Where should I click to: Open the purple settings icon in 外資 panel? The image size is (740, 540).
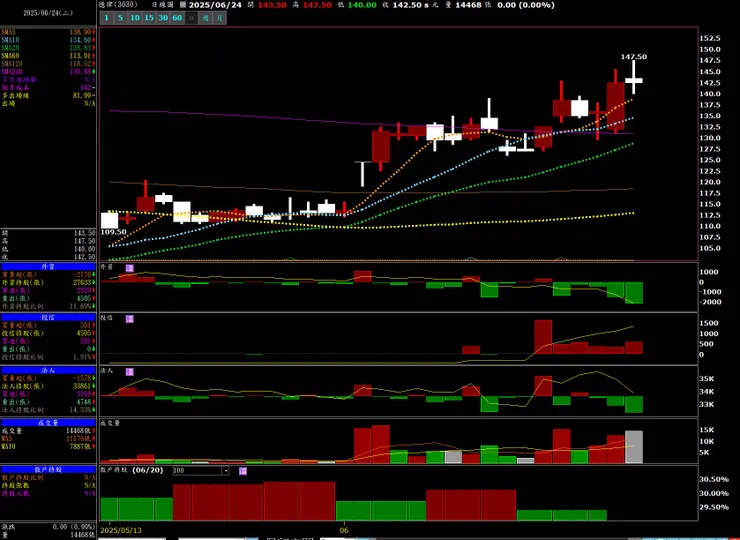click(x=129, y=268)
